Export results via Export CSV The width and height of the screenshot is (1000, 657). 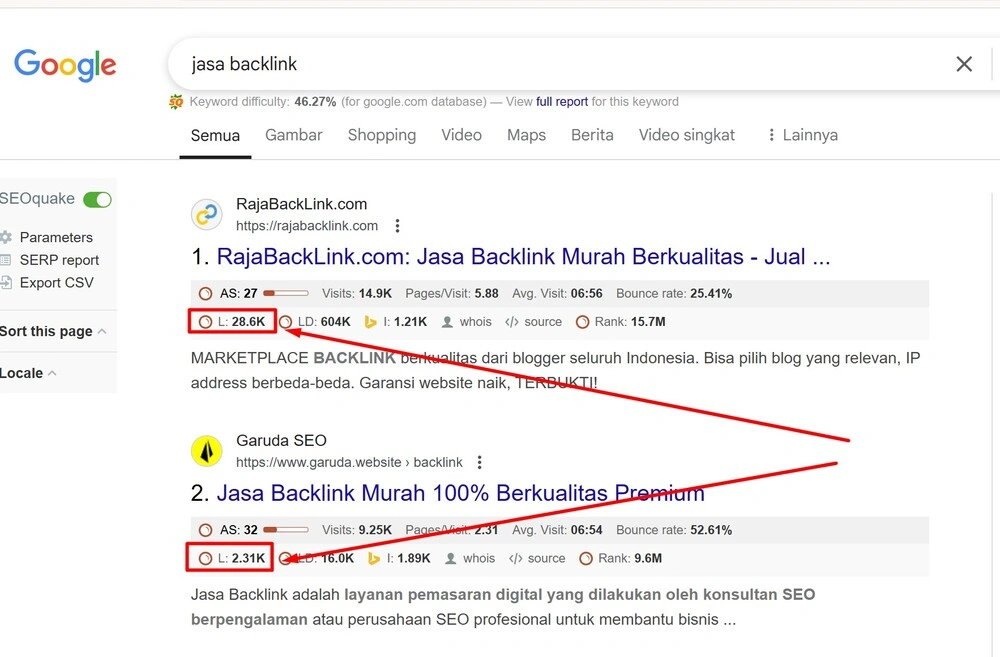57,283
